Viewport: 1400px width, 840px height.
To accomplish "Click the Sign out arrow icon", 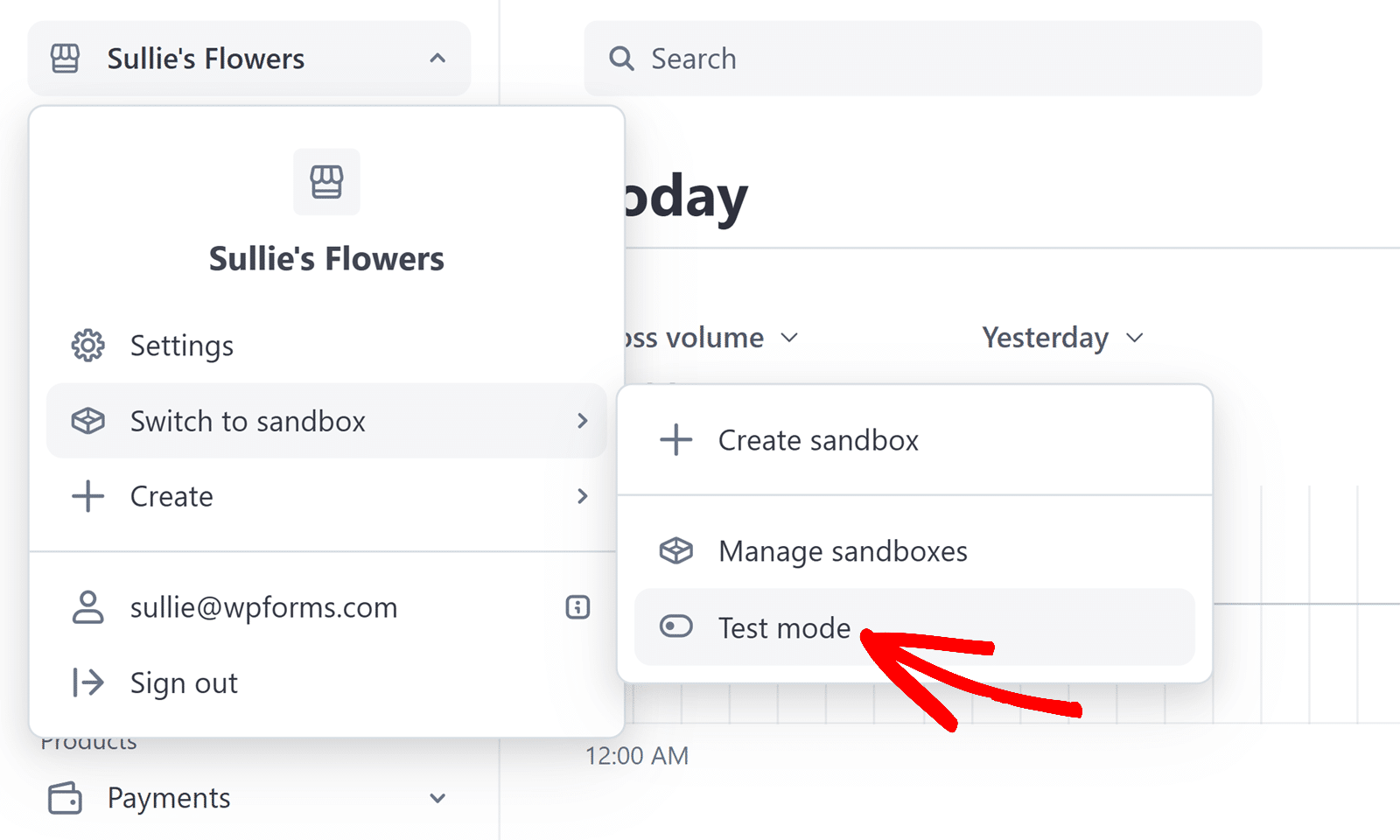I will click(87, 682).
